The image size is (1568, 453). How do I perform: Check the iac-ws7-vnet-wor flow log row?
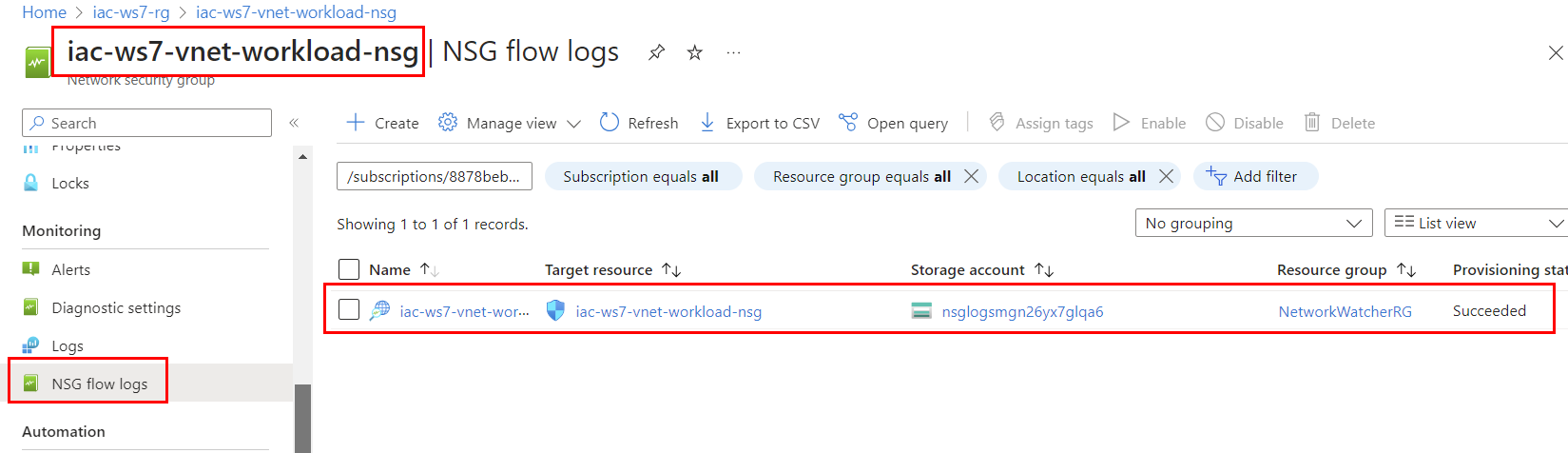point(349,309)
